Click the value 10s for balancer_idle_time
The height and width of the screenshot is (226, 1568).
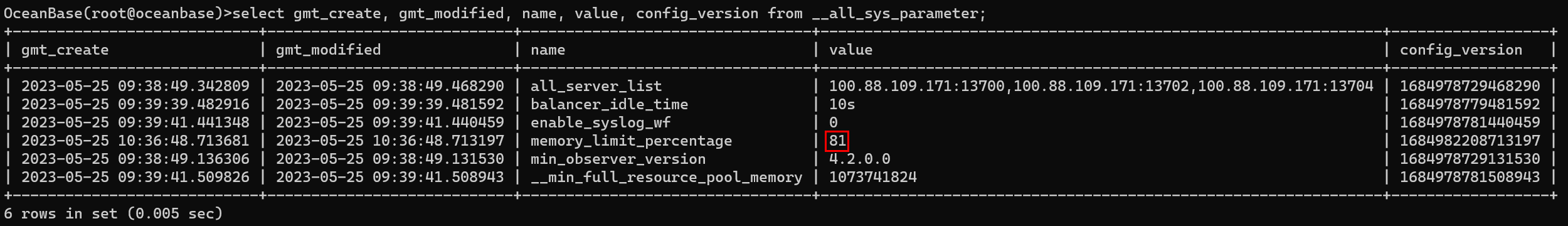point(842,104)
